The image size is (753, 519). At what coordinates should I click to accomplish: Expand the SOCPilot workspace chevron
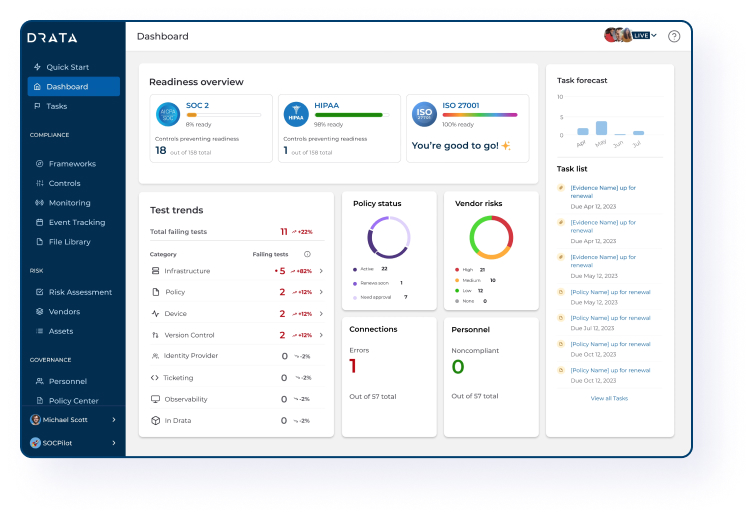point(114,443)
